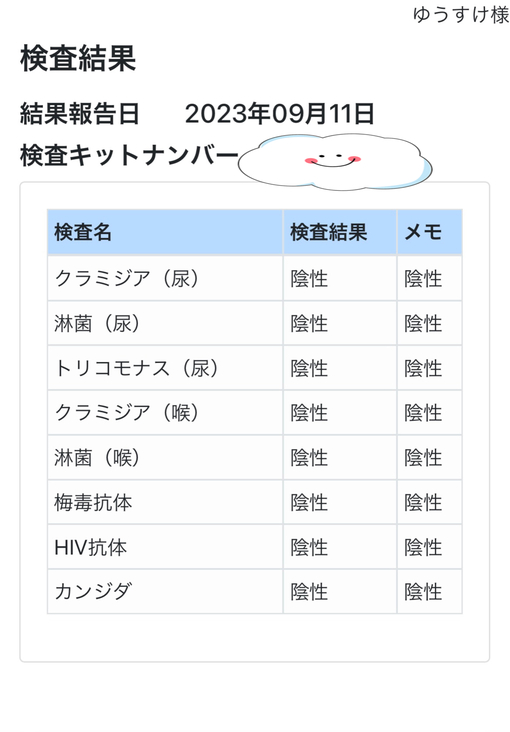The image size is (510, 732).
Task: Click the 検査結果 page heading
Action: [x=78, y=59]
